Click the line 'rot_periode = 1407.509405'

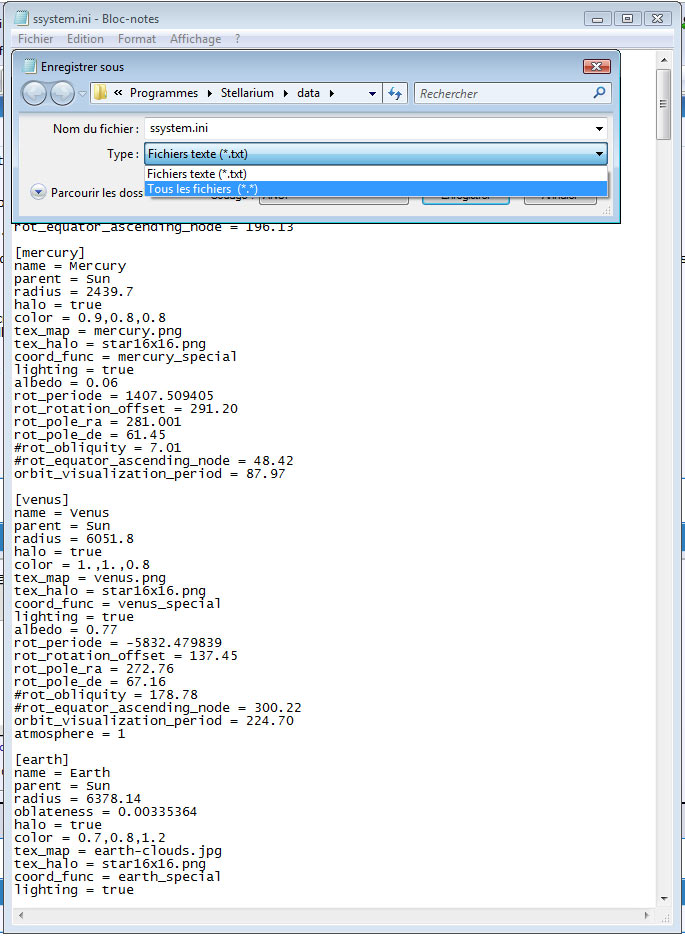pos(114,396)
